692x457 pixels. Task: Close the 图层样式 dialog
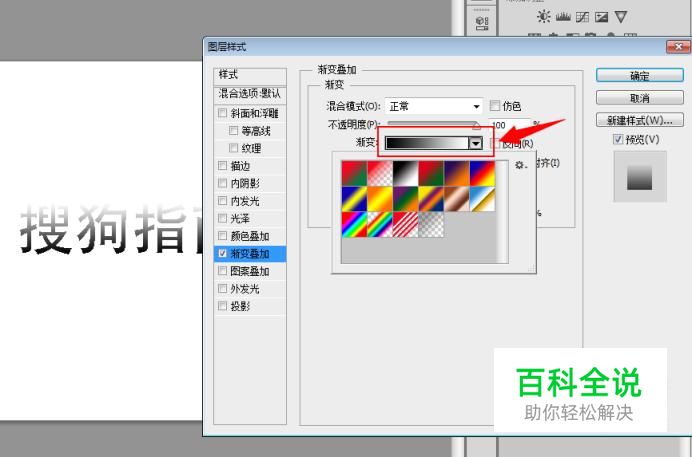coord(678,47)
